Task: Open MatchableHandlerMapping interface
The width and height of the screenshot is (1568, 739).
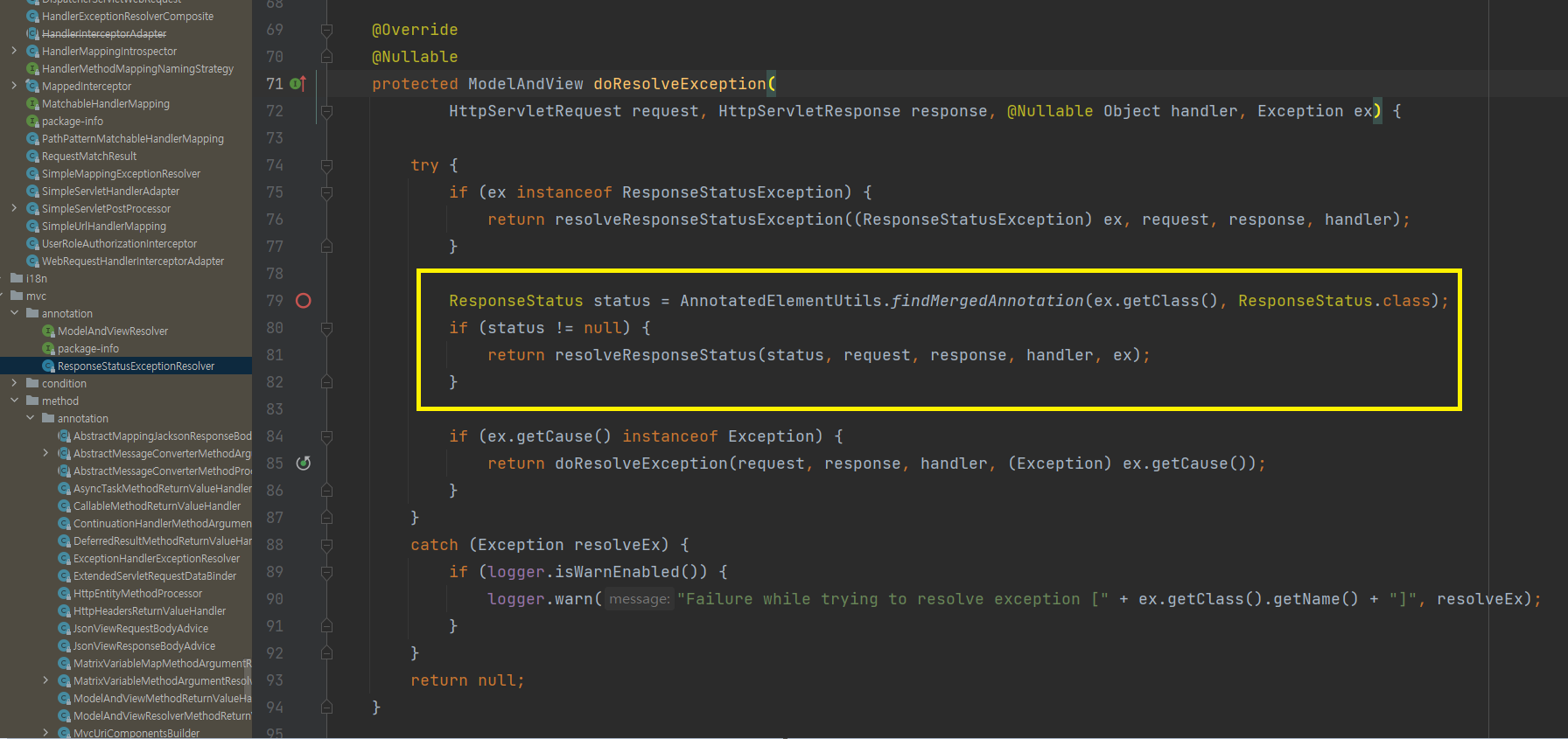Action: coord(106,103)
